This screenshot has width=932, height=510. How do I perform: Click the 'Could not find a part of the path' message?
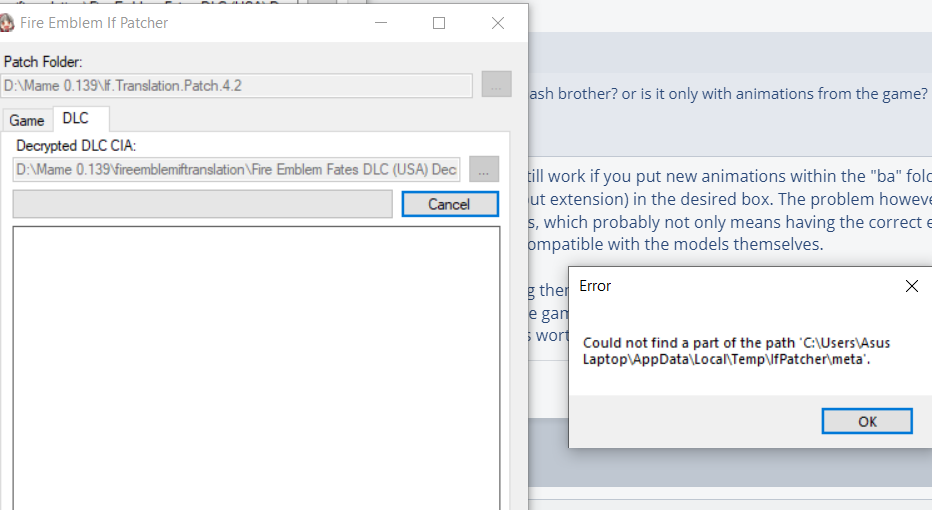736,351
